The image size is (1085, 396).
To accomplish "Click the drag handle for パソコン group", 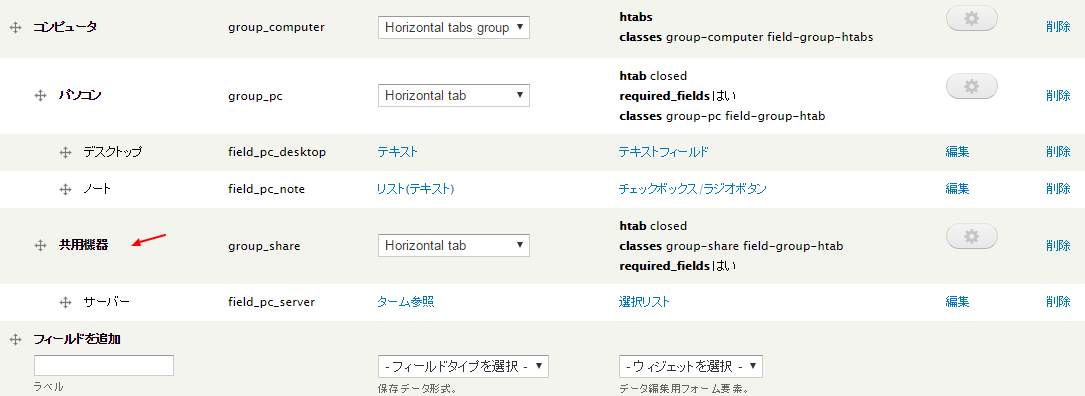I will click(x=40, y=96).
